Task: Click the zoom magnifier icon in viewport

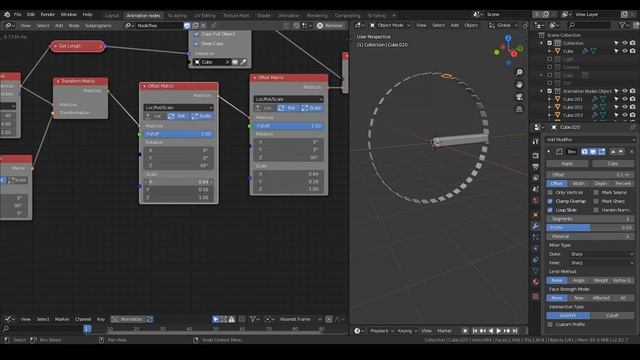Action: click(x=519, y=72)
